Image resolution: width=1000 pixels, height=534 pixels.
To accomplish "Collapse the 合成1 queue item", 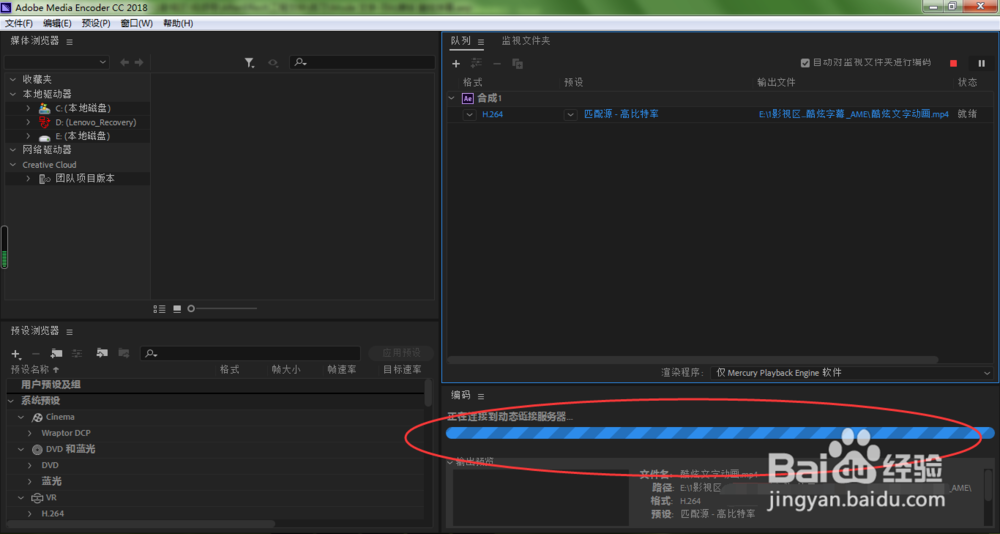I will [452, 98].
